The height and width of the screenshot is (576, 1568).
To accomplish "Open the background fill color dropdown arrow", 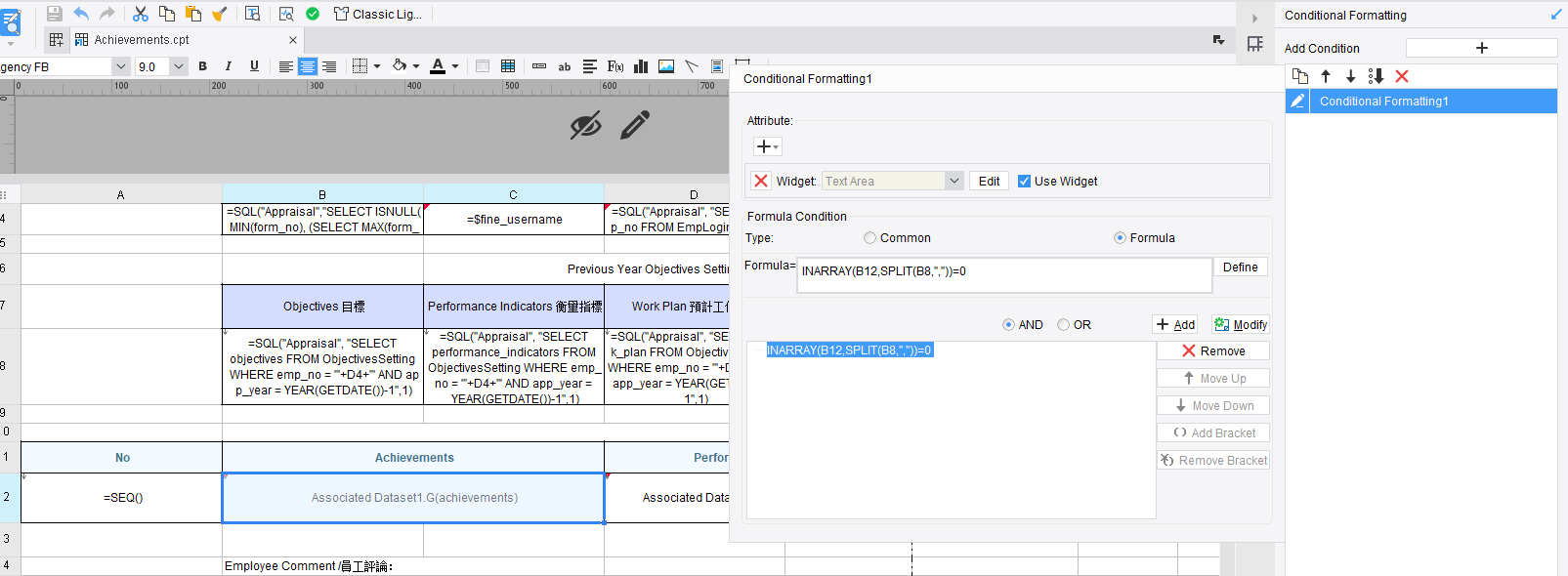I will coord(416,66).
